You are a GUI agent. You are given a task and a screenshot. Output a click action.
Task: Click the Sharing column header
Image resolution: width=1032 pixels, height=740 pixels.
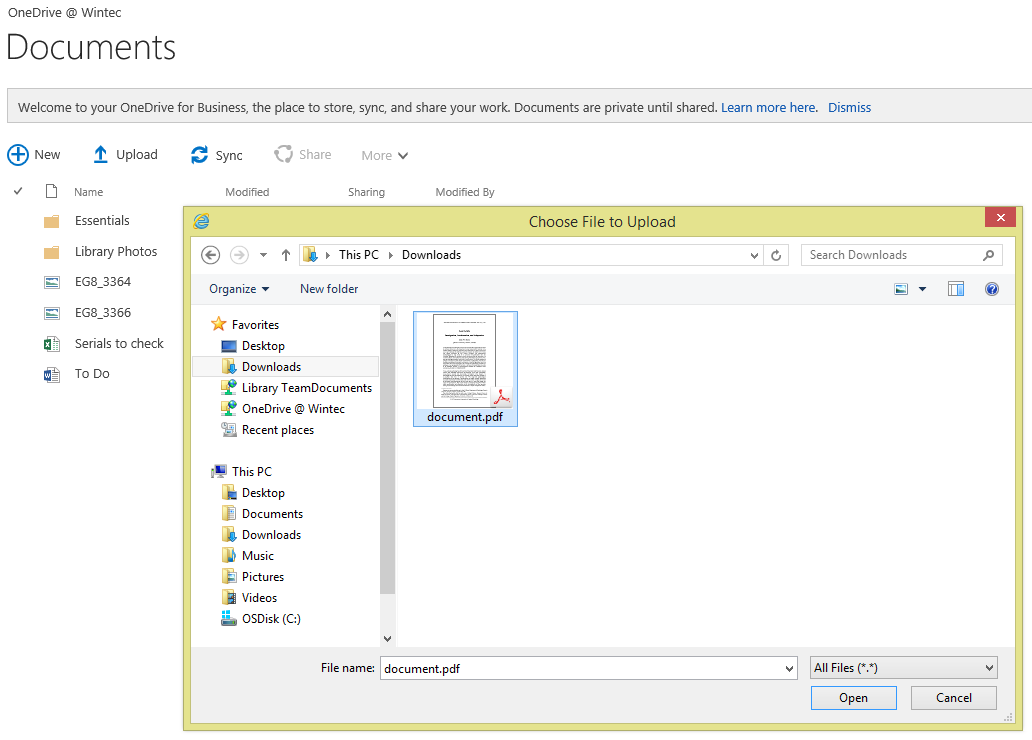click(x=367, y=192)
